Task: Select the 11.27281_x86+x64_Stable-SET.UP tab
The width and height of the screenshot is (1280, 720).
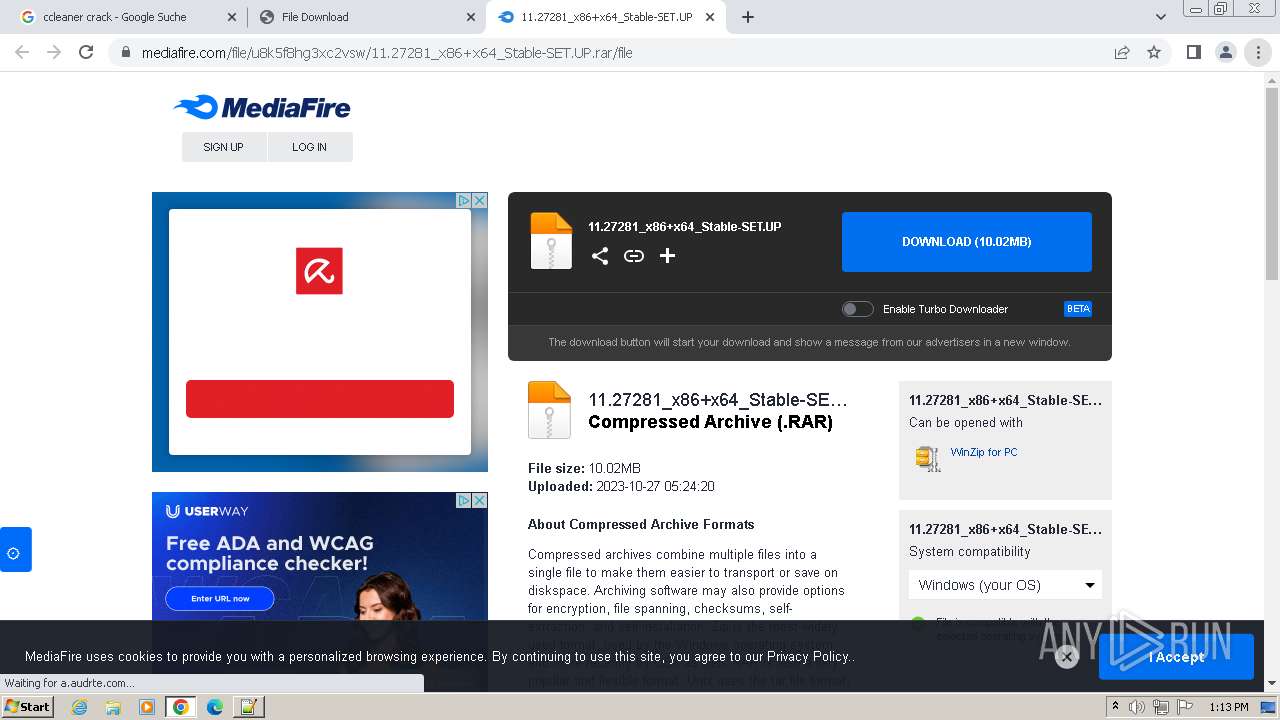Action: [x=607, y=17]
